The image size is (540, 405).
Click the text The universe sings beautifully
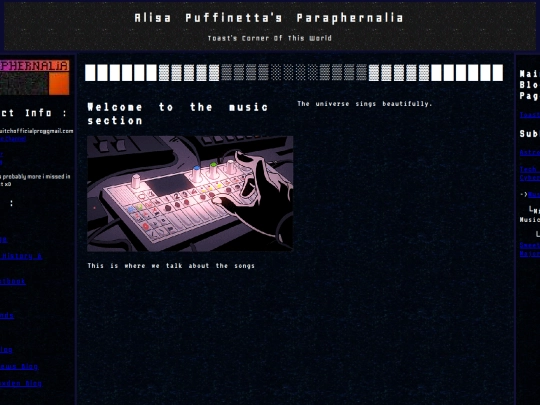click(365, 104)
